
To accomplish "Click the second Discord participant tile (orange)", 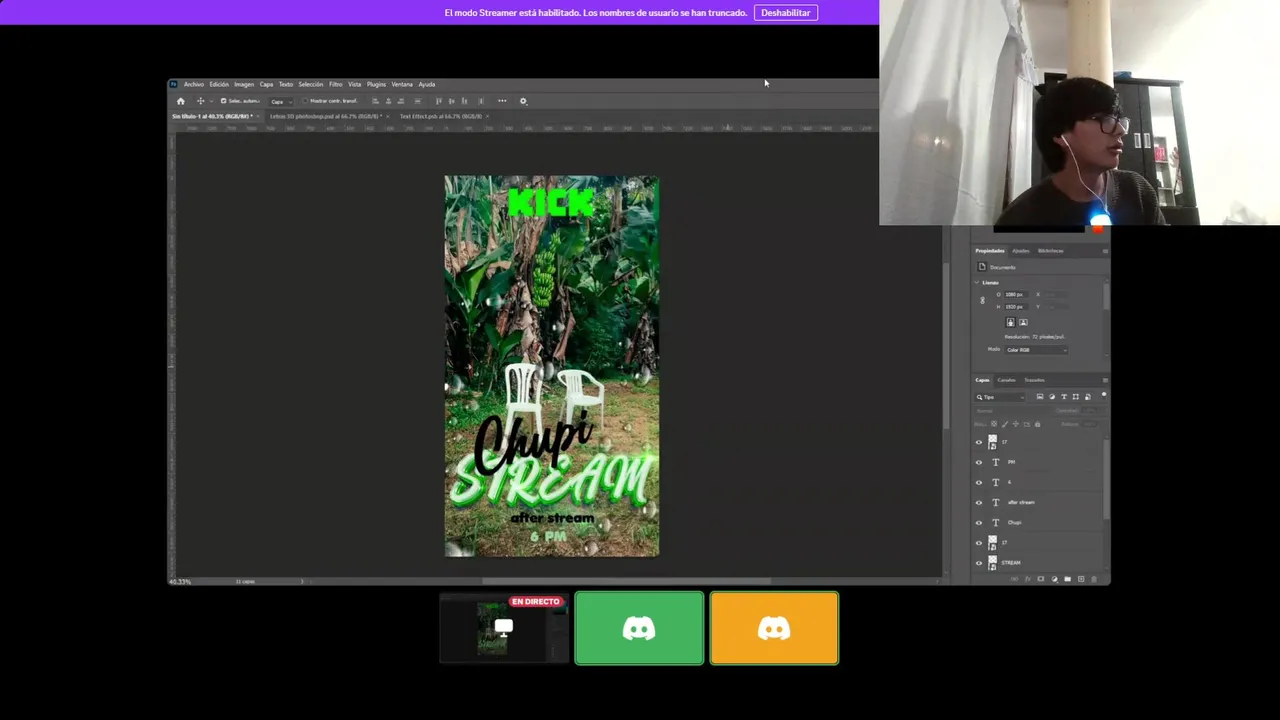I will click(774, 628).
